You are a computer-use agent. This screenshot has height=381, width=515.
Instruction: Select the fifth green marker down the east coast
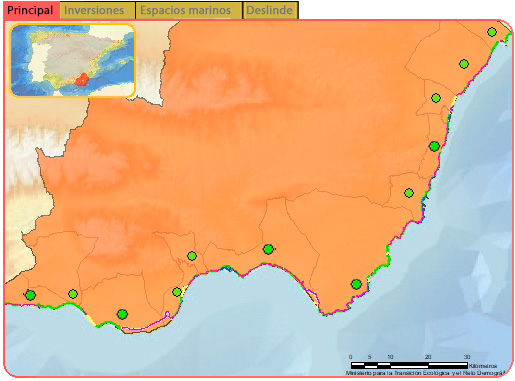click(409, 193)
